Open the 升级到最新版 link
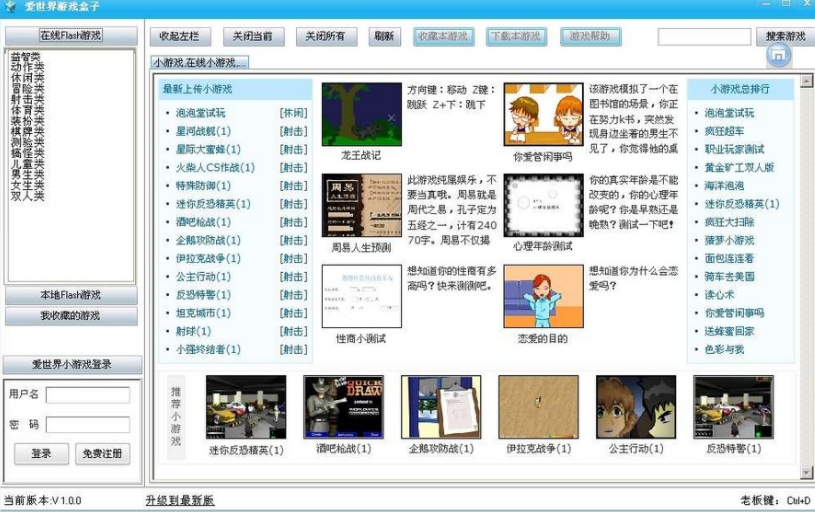 point(180,501)
